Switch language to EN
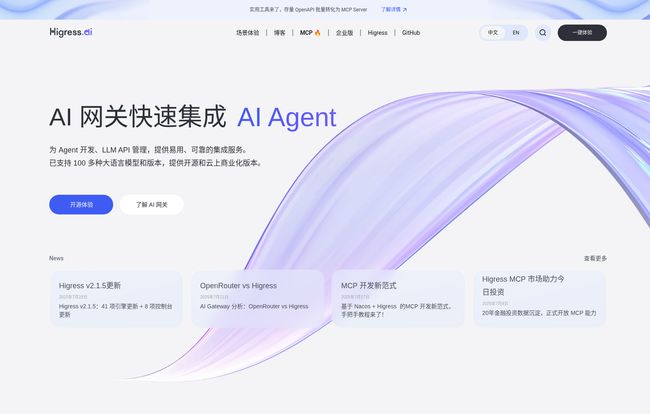Image resolution: width=650 pixels, height=414 pixels. click(x=516, y=33)
